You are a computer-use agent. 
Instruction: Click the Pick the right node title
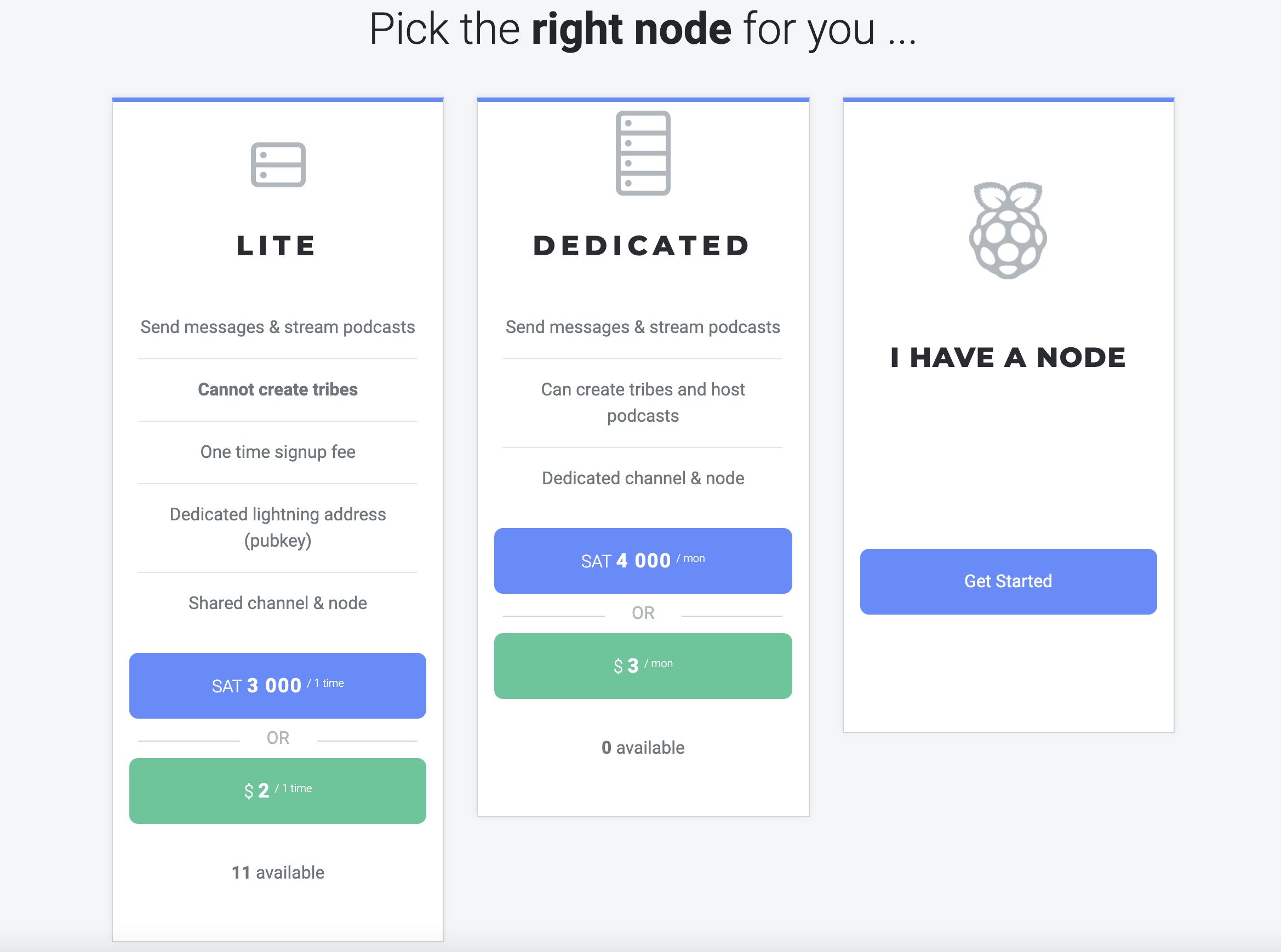point(642,30)
